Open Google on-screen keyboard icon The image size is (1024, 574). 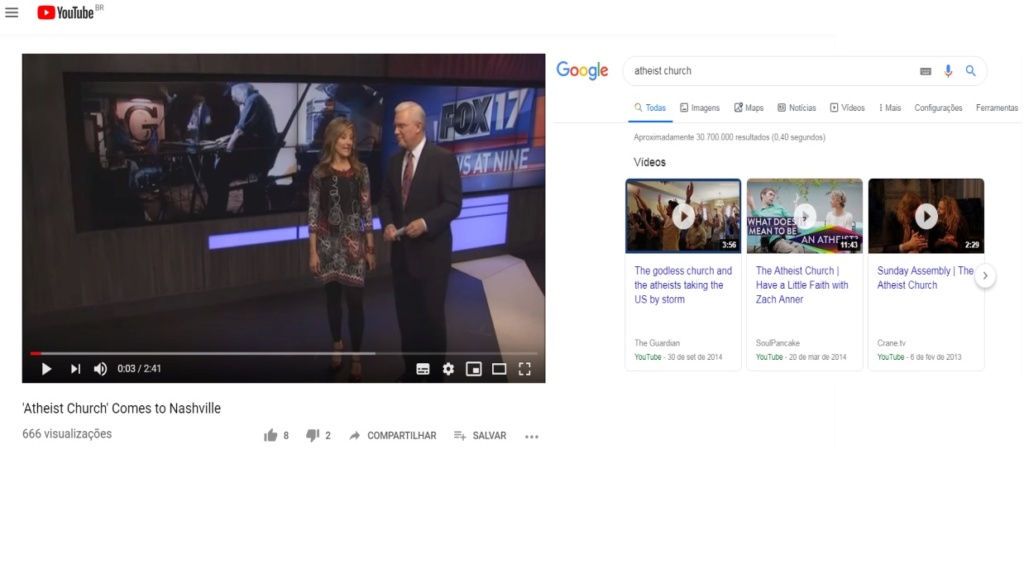click(925, 71)
